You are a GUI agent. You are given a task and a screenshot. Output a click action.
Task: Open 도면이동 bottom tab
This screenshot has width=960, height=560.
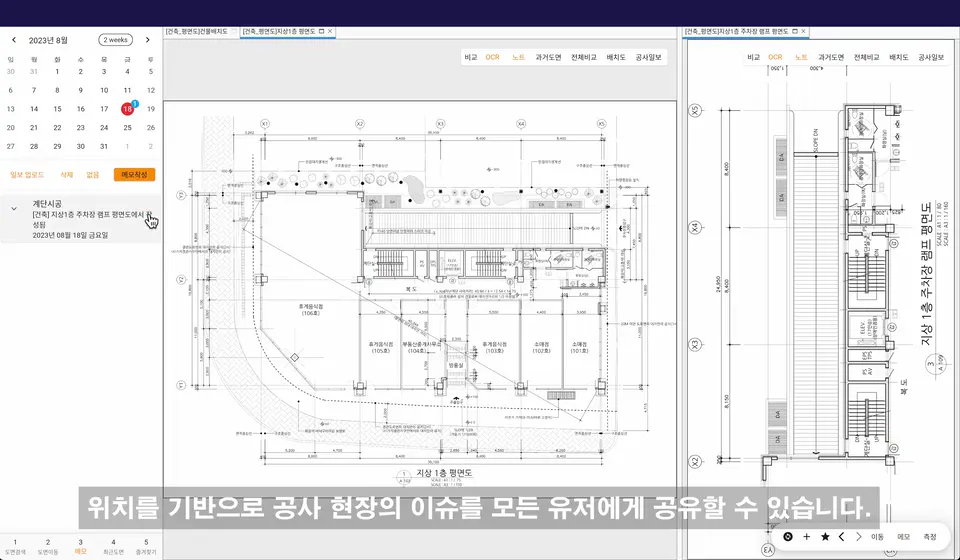(x=48, y=547)
